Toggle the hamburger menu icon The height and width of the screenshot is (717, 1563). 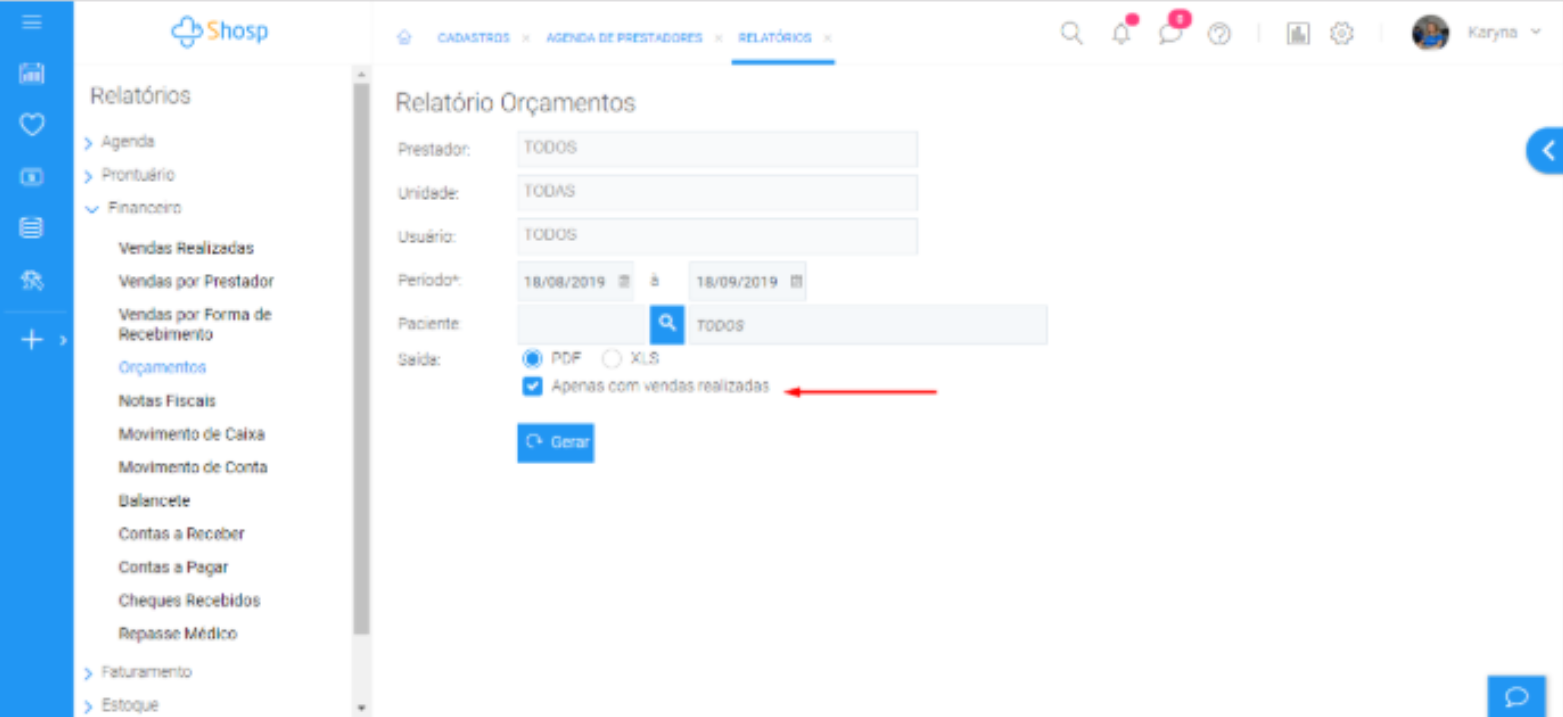click(32, 22)
